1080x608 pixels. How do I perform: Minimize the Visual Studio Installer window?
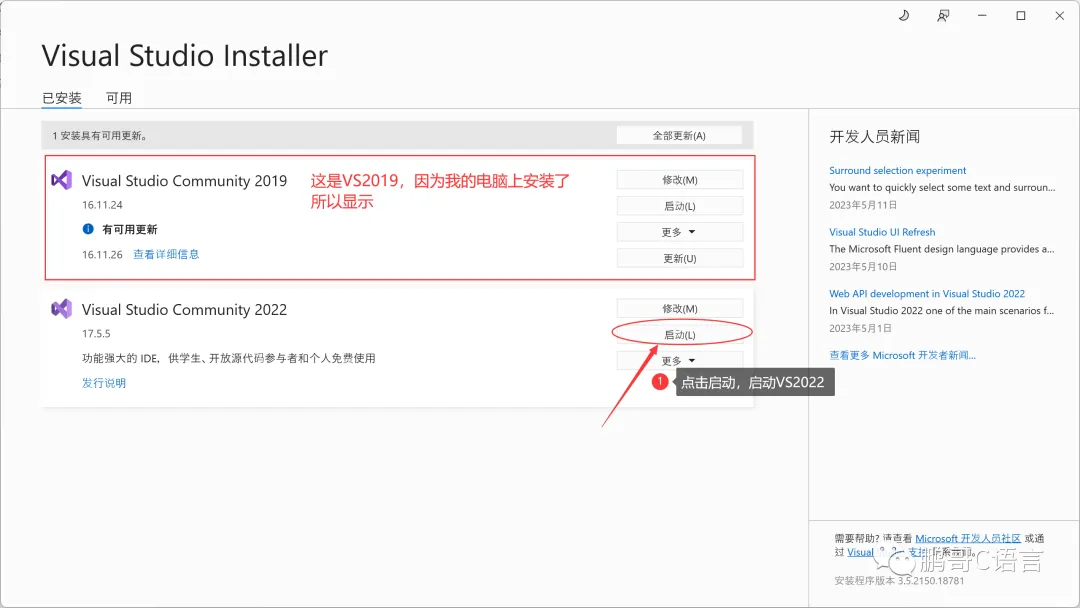tap(982, 15)
